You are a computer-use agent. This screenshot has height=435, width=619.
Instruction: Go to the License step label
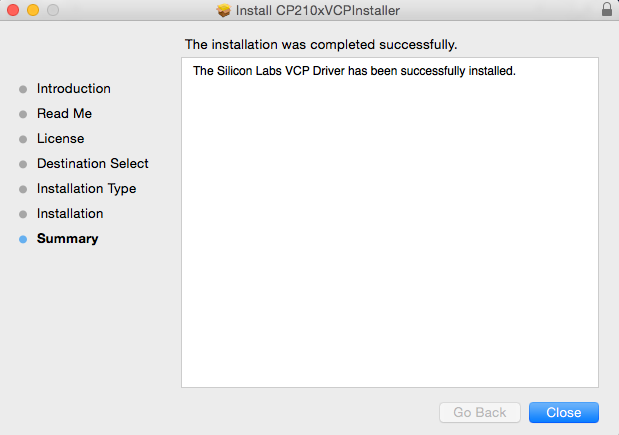(60, 139)
